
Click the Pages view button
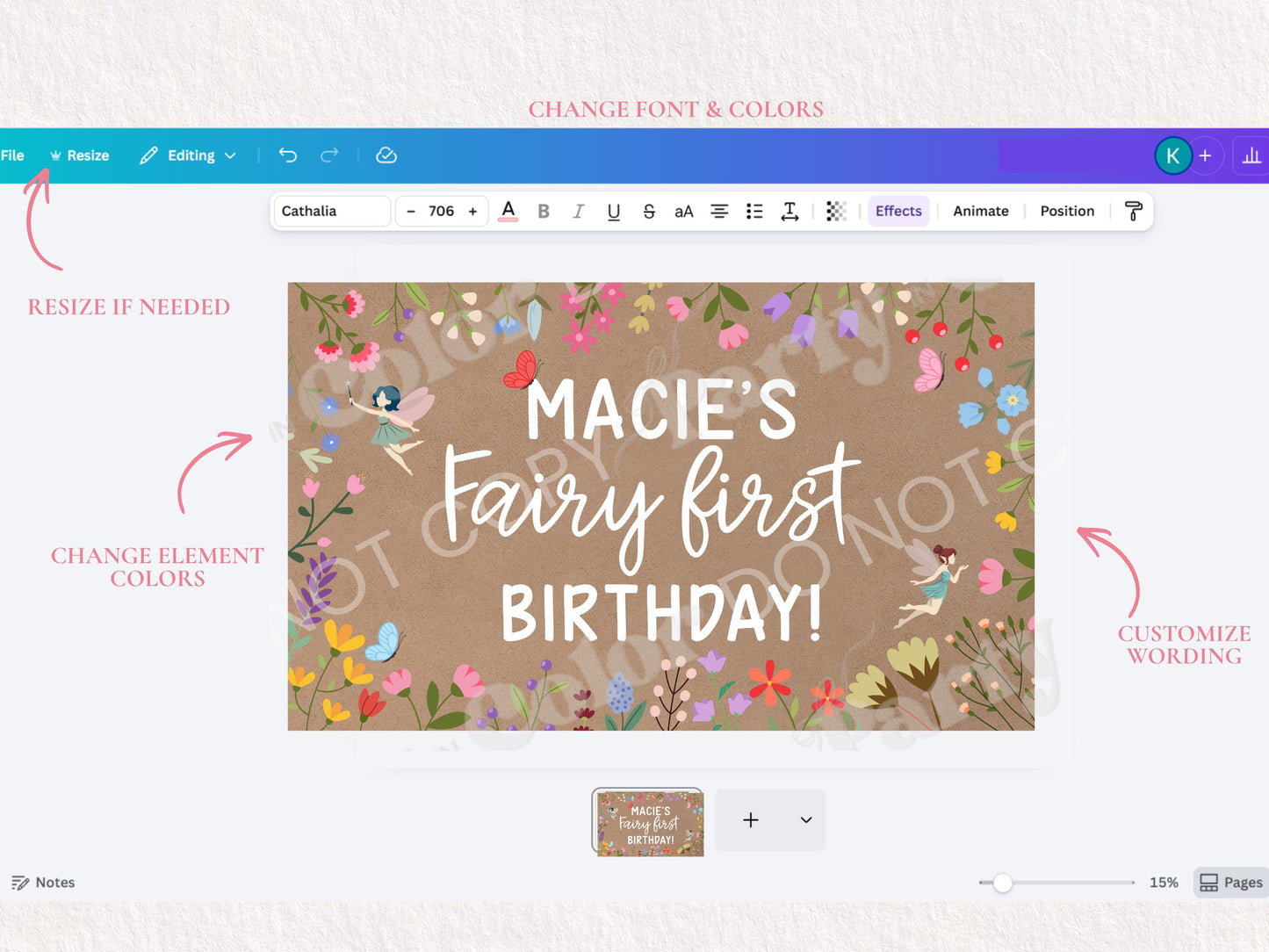click(1231, 883)
